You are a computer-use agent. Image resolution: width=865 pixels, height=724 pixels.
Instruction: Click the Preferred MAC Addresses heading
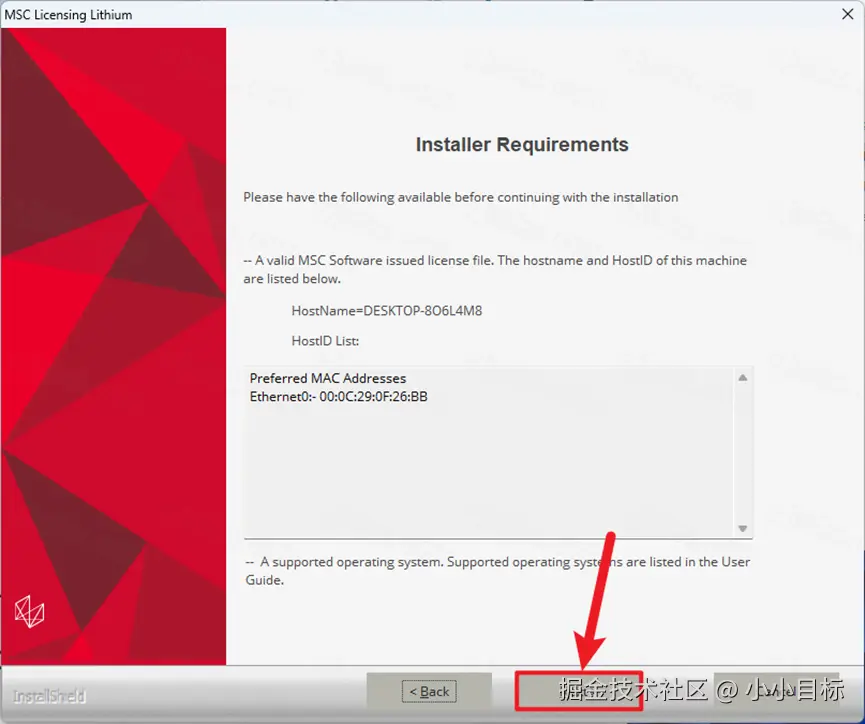[328, 378]
